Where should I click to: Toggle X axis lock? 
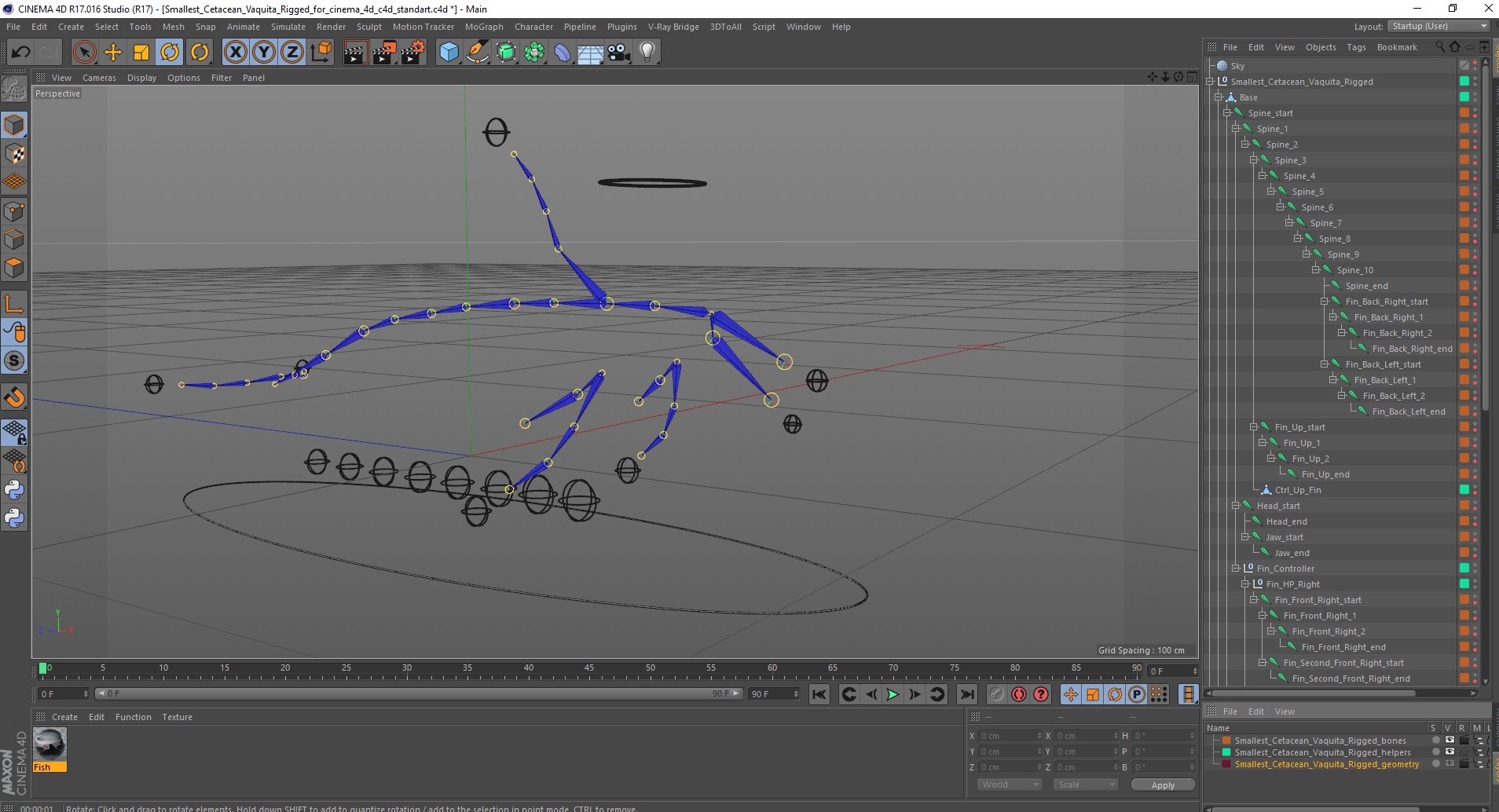tap(235, 52)
